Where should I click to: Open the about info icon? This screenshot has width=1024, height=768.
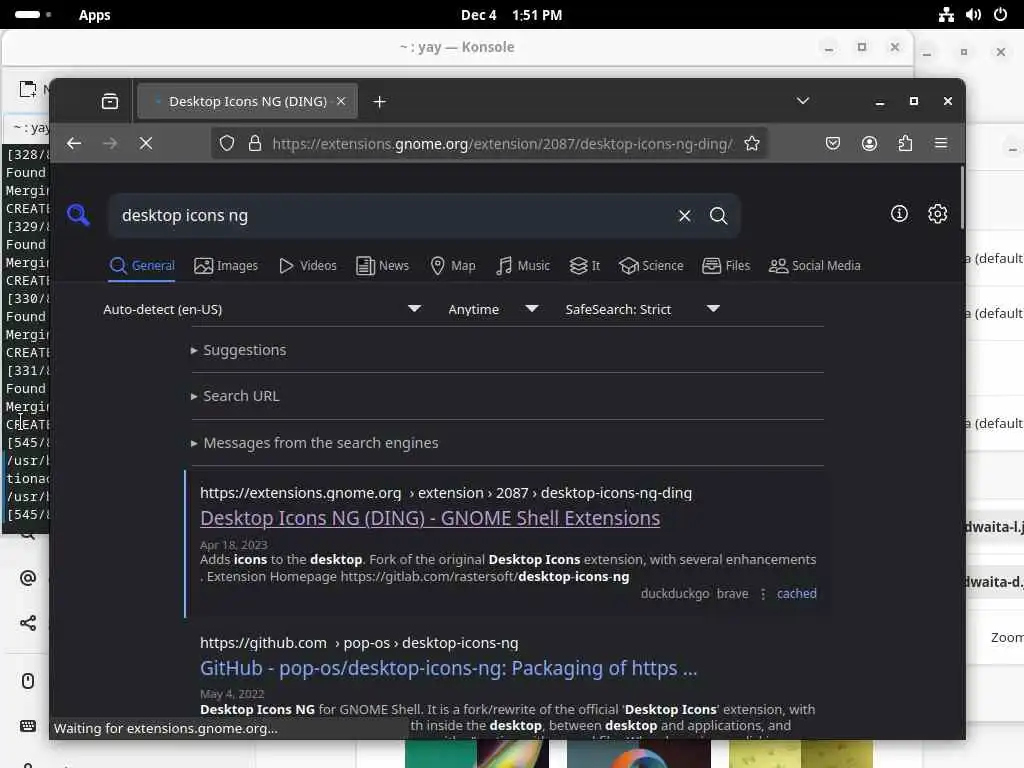[x=899, y=214]
